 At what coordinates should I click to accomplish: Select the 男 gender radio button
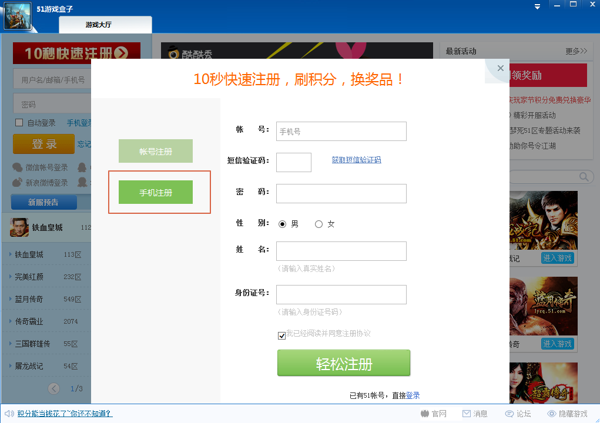pos(283,224)
